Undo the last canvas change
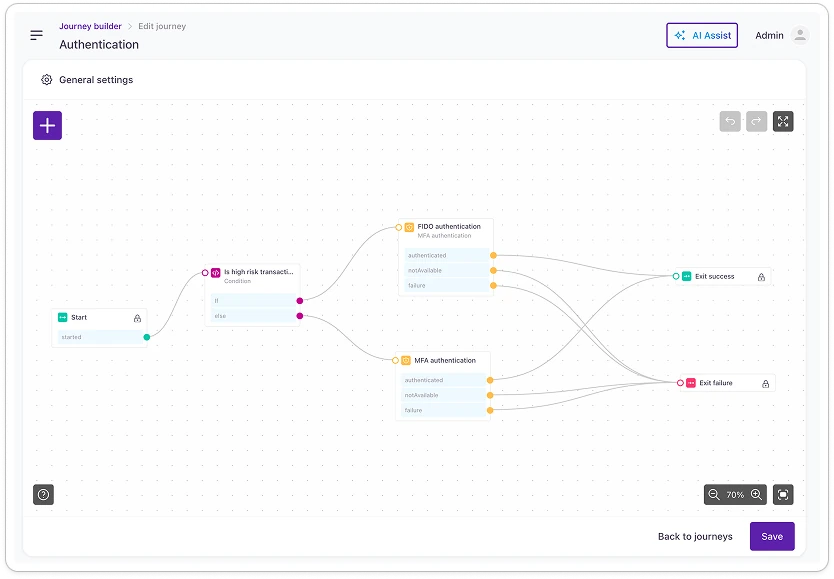 click(730, 121)
